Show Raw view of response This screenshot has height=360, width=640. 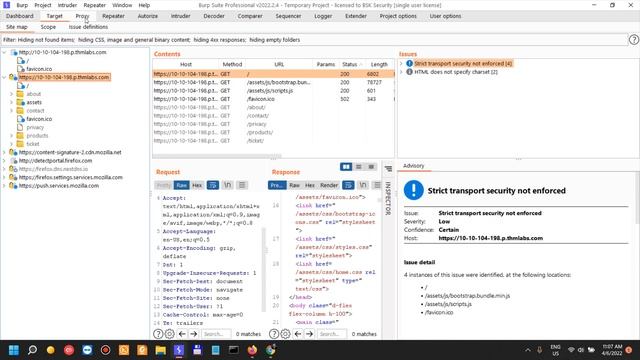click(x=294, y=185)
